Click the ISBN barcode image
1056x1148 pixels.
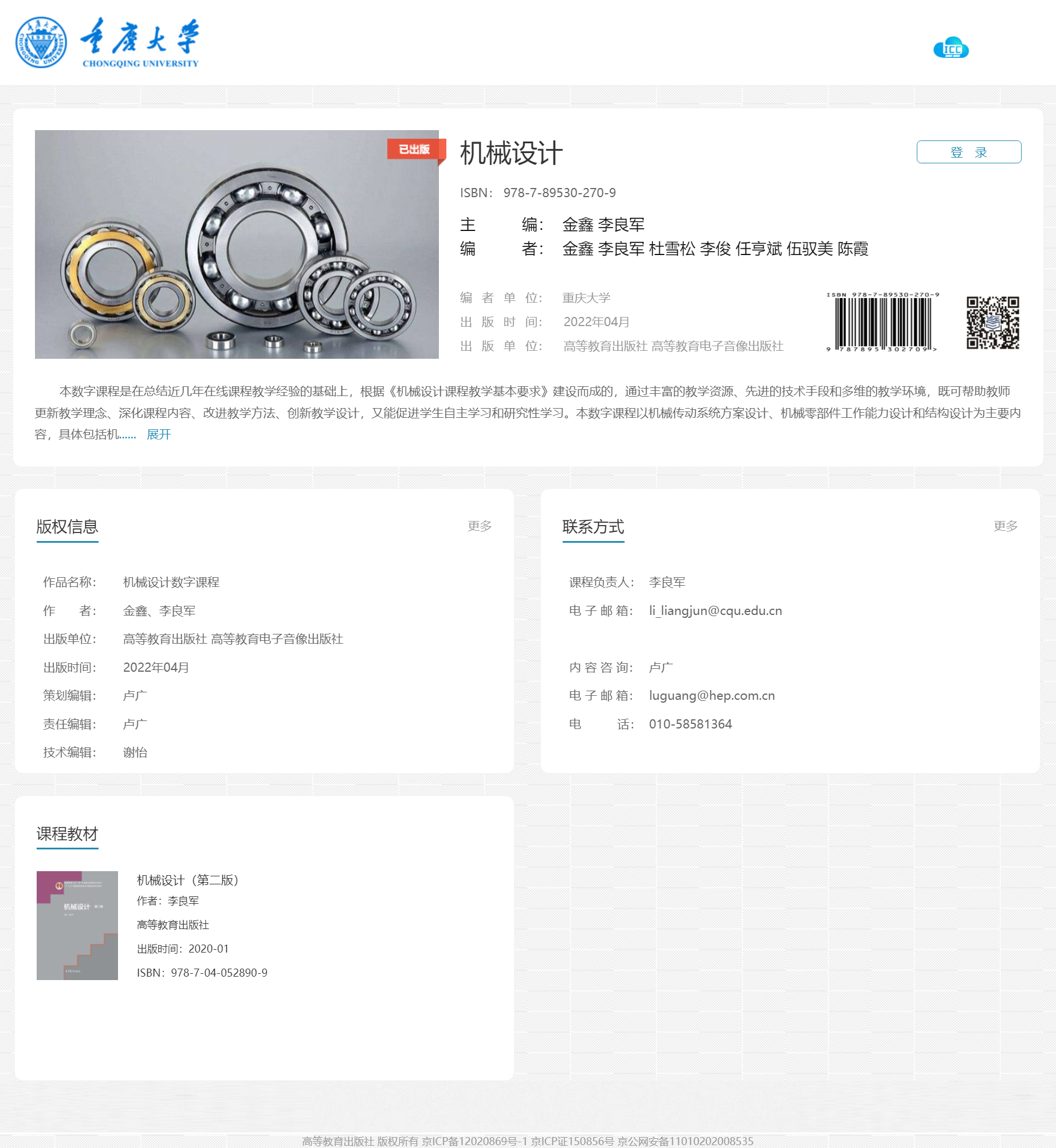click(882, 322)
